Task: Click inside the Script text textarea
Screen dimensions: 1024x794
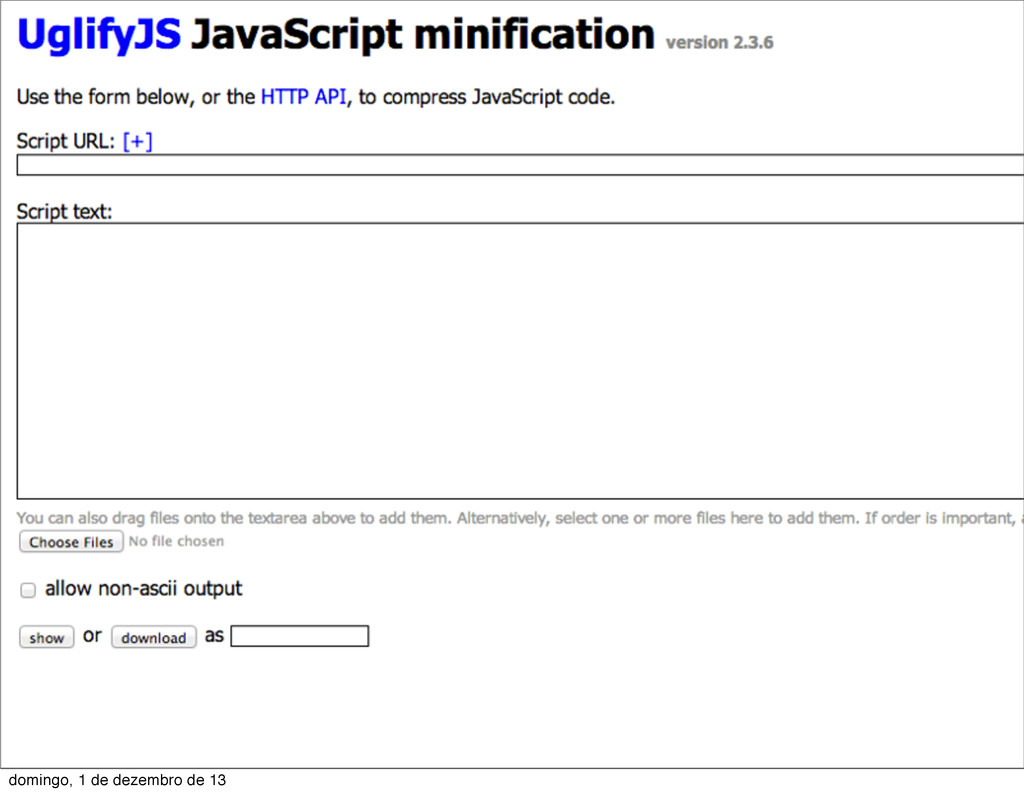Action: tap(520, 361)
